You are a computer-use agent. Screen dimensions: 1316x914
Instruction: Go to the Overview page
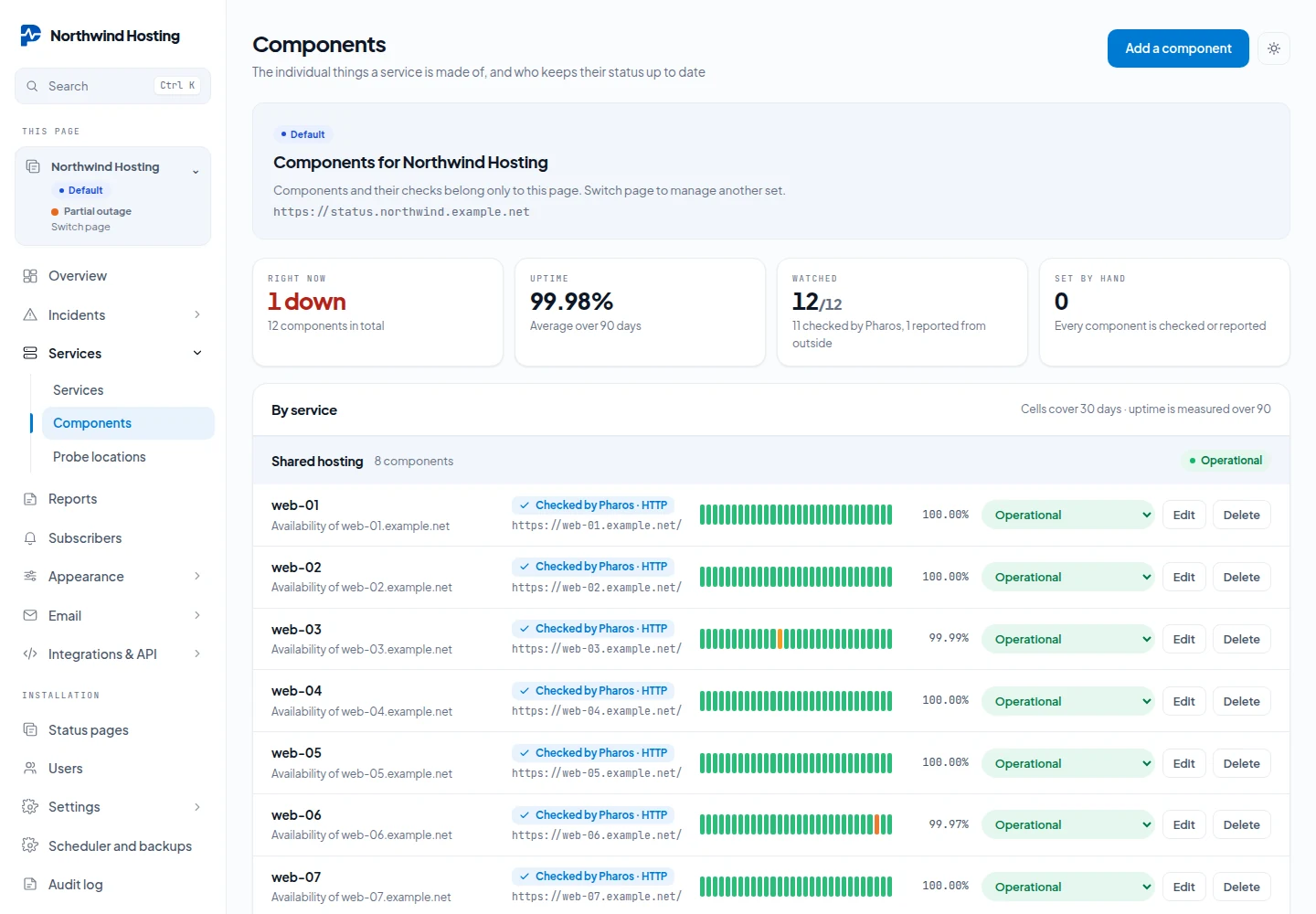coord(113,276)
